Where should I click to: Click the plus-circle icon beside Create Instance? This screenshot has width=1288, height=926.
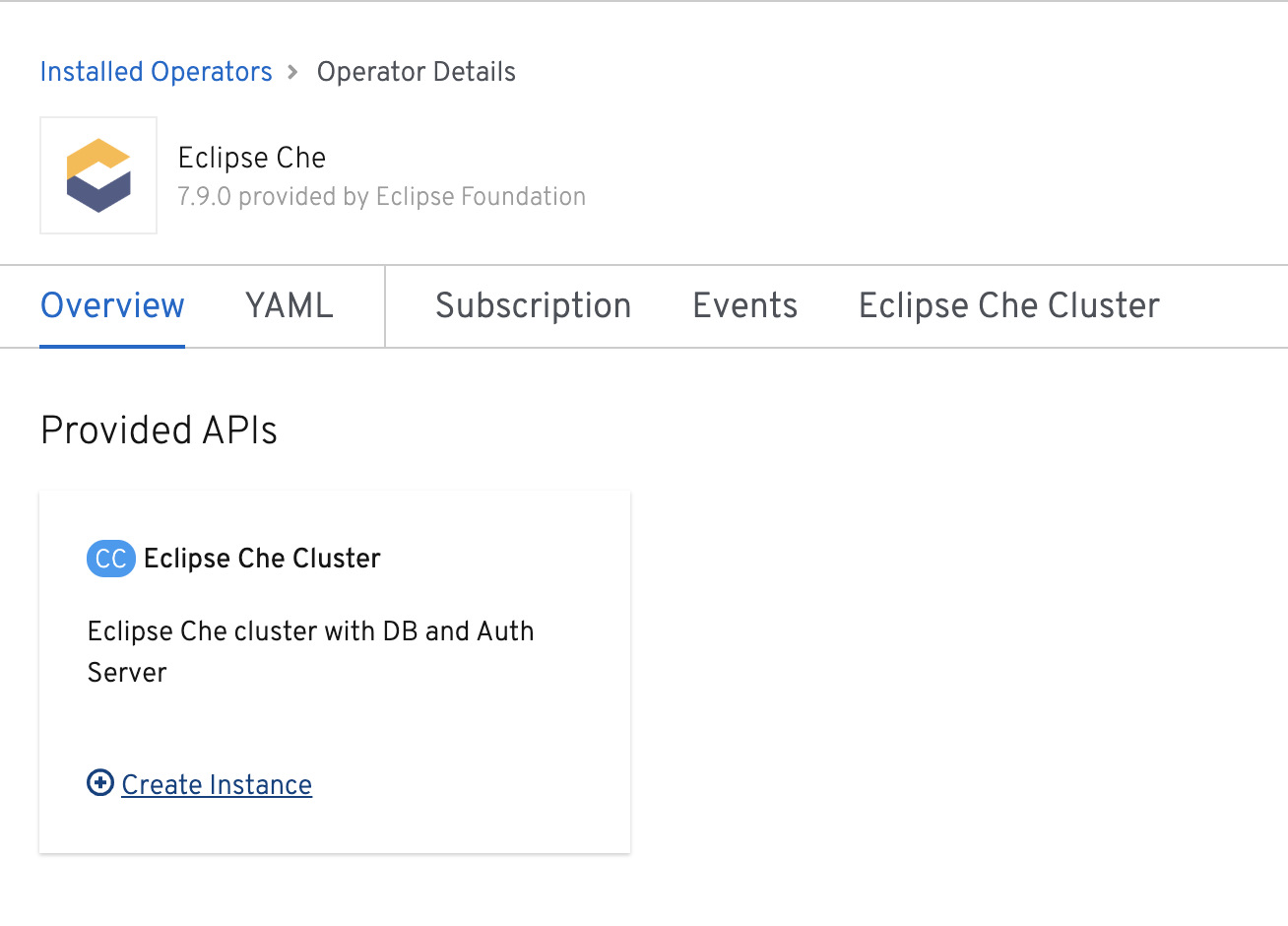point(99,783)
